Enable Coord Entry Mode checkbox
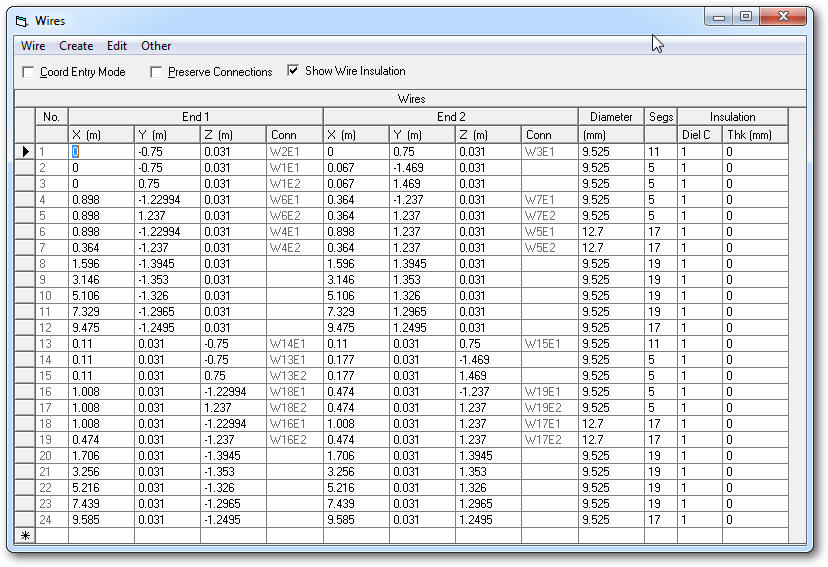The height and width of the screenshot is (567, 828). 28,72
